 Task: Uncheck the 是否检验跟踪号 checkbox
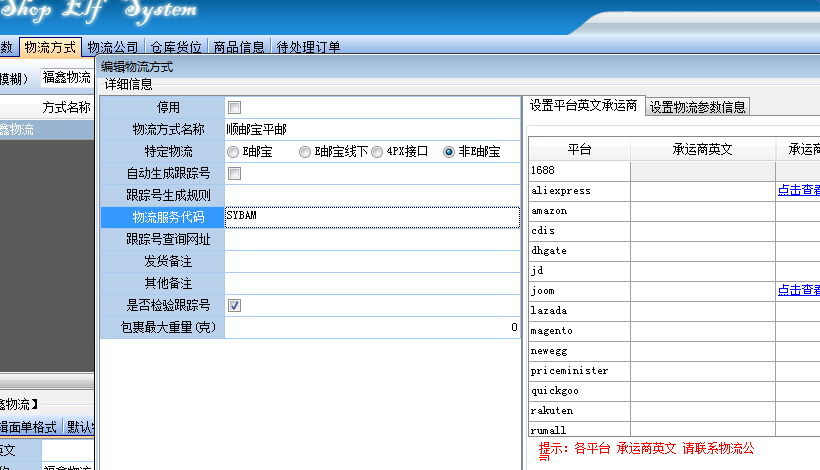[235, 305]
